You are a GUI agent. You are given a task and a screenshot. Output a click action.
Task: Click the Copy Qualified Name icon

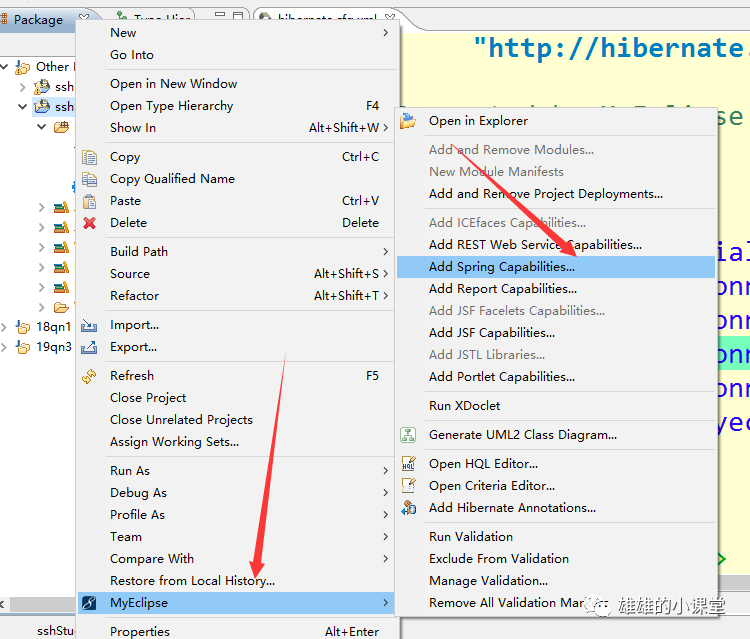click(x=89, y=179)
